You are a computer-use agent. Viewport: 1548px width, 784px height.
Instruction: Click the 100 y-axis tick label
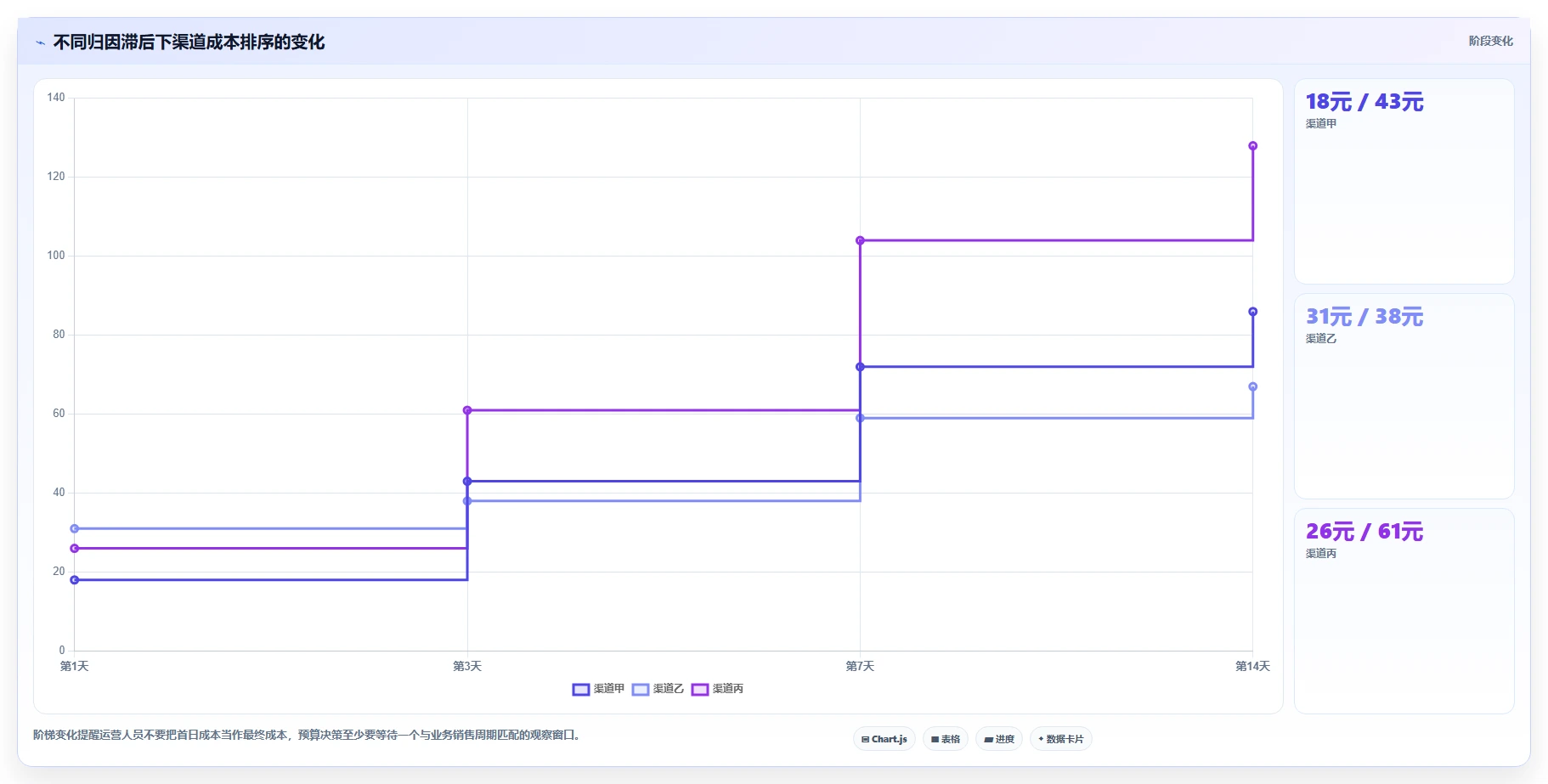tap(56, 256)
